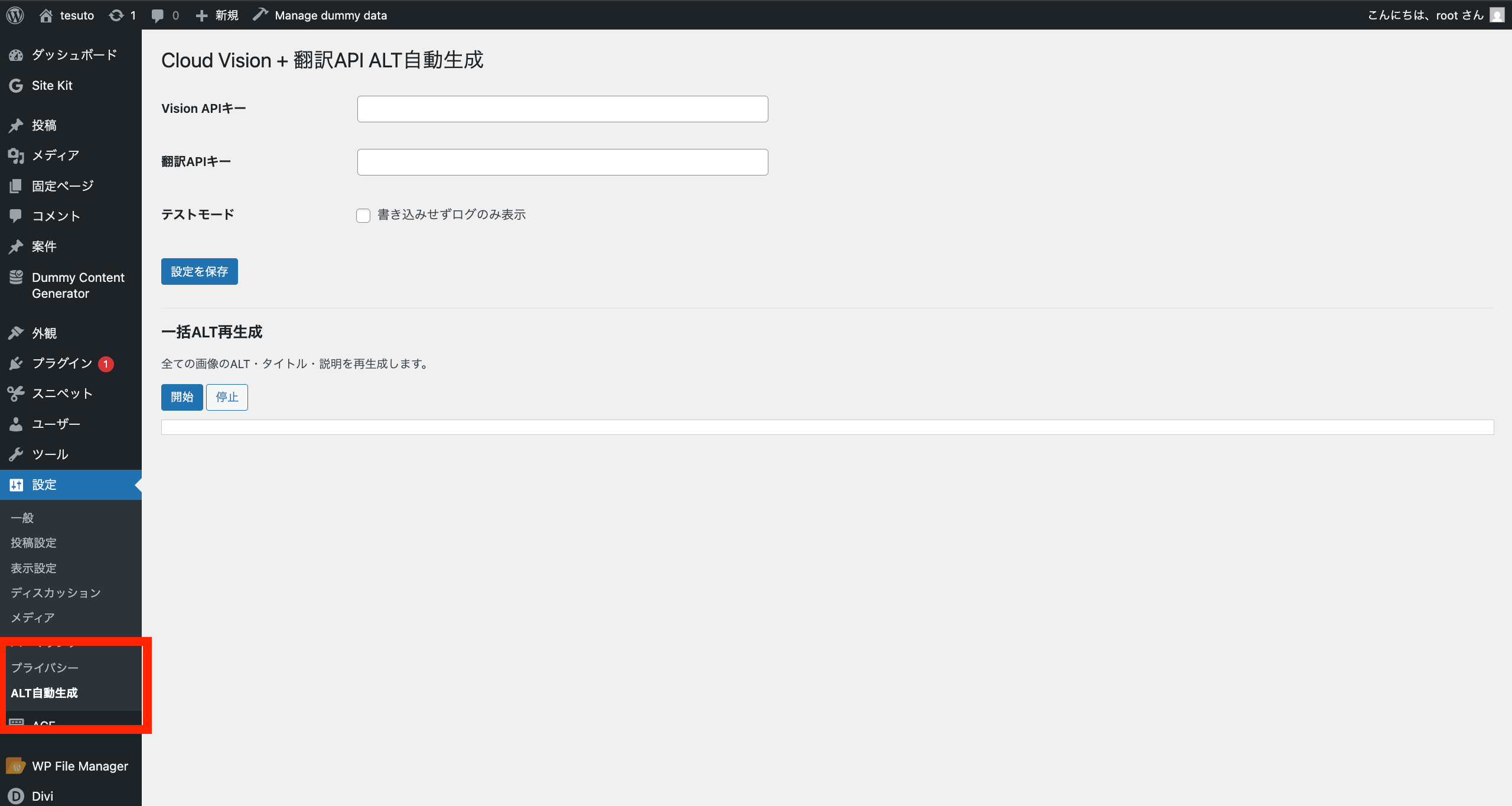
Task: Open the WordPress logo menu
Action: (x=15, y=15)
